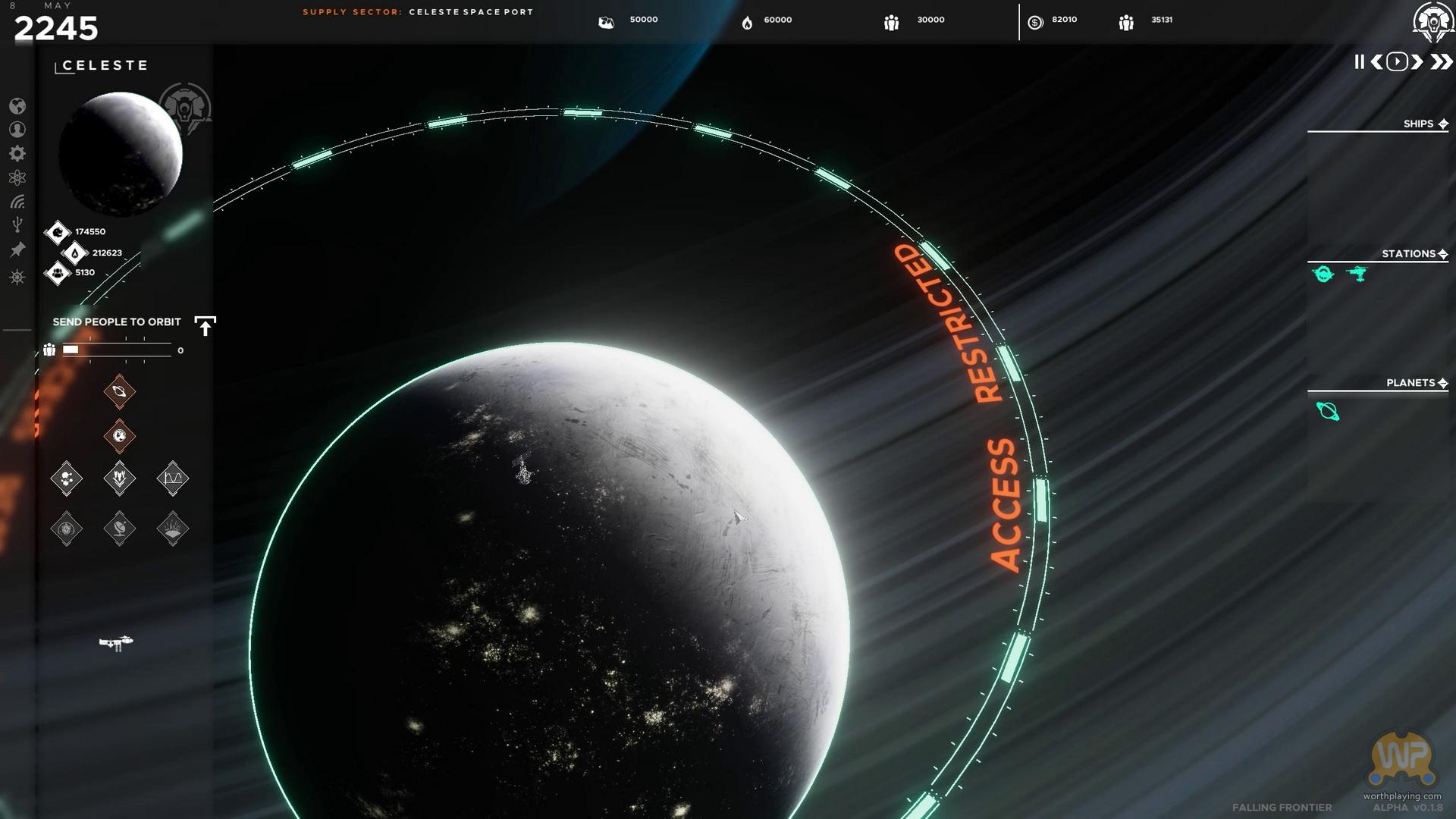Screen dimensions: 1456x819
Task: Pause the game simulation
Action: (x=1359, y=62)
